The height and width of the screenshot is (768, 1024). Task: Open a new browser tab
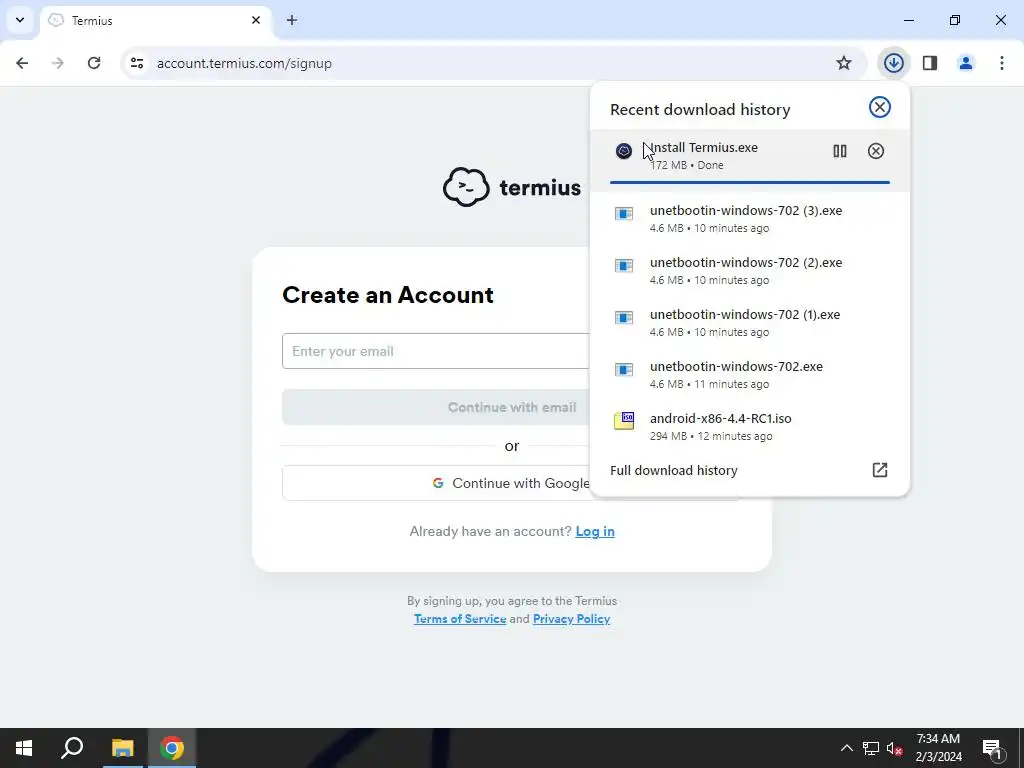292,20
